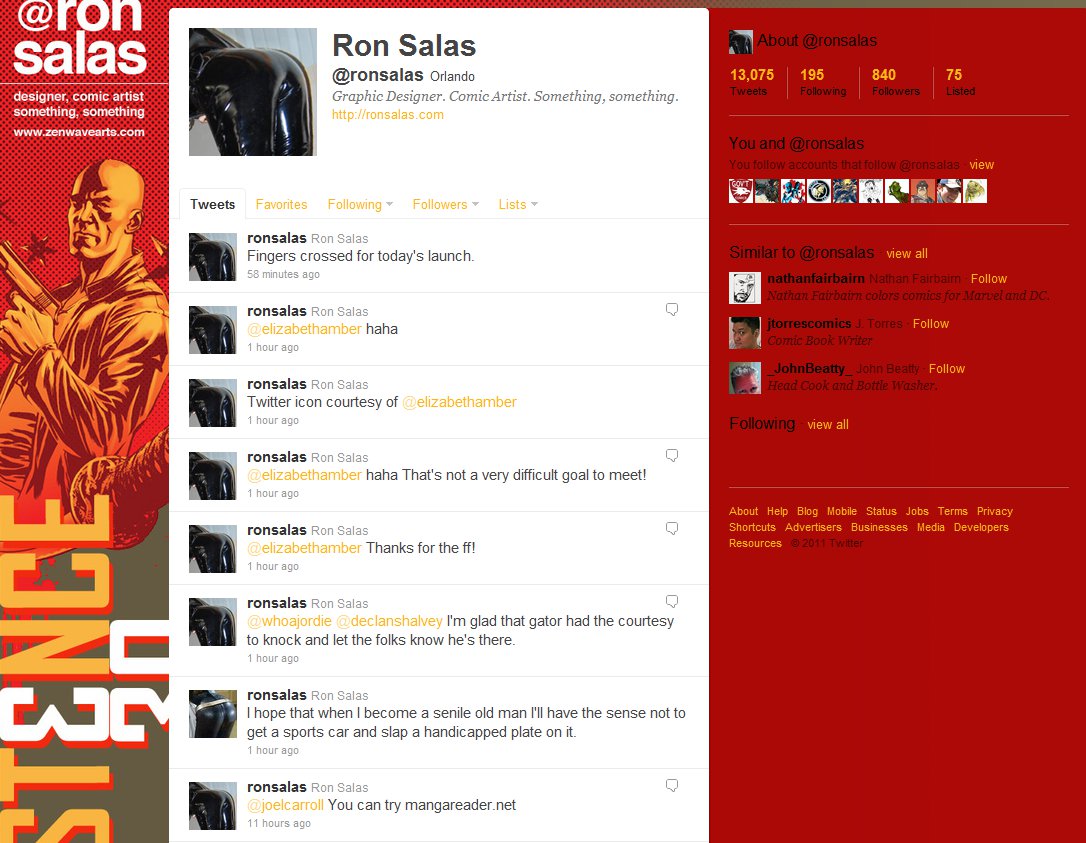Viewport: 1086px width, 843px height.
Task: Open the _JohnBeatty_ username link
Action: [x=810, y=369]
